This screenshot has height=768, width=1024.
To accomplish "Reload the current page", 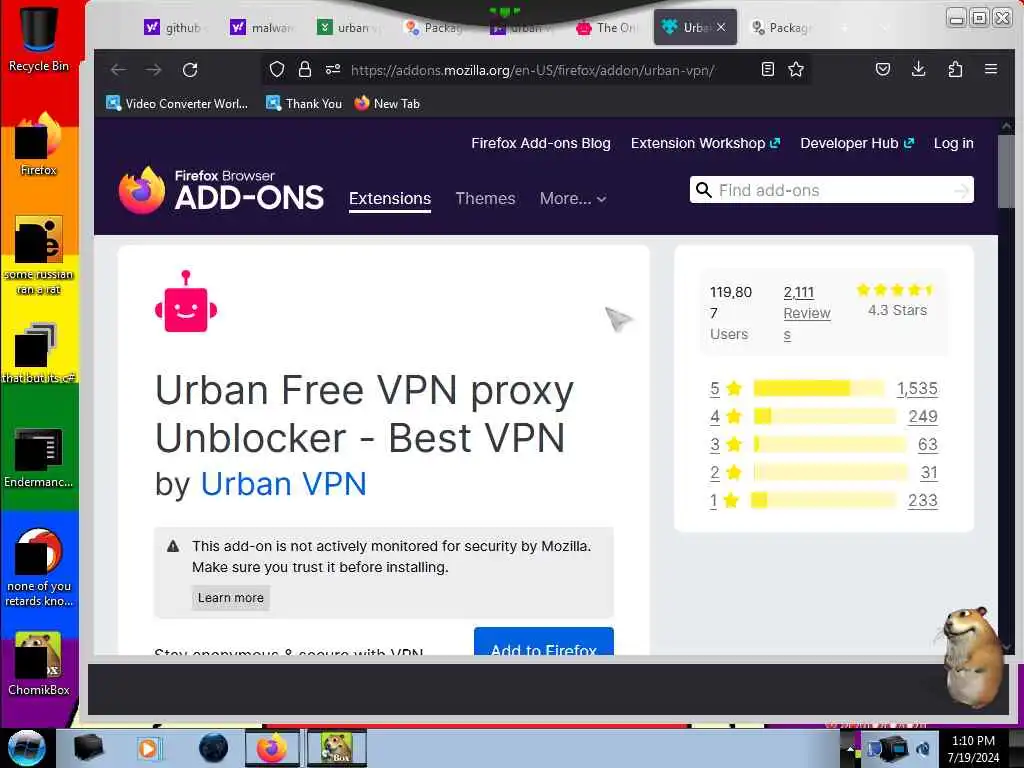I will (x=190, y=70).
